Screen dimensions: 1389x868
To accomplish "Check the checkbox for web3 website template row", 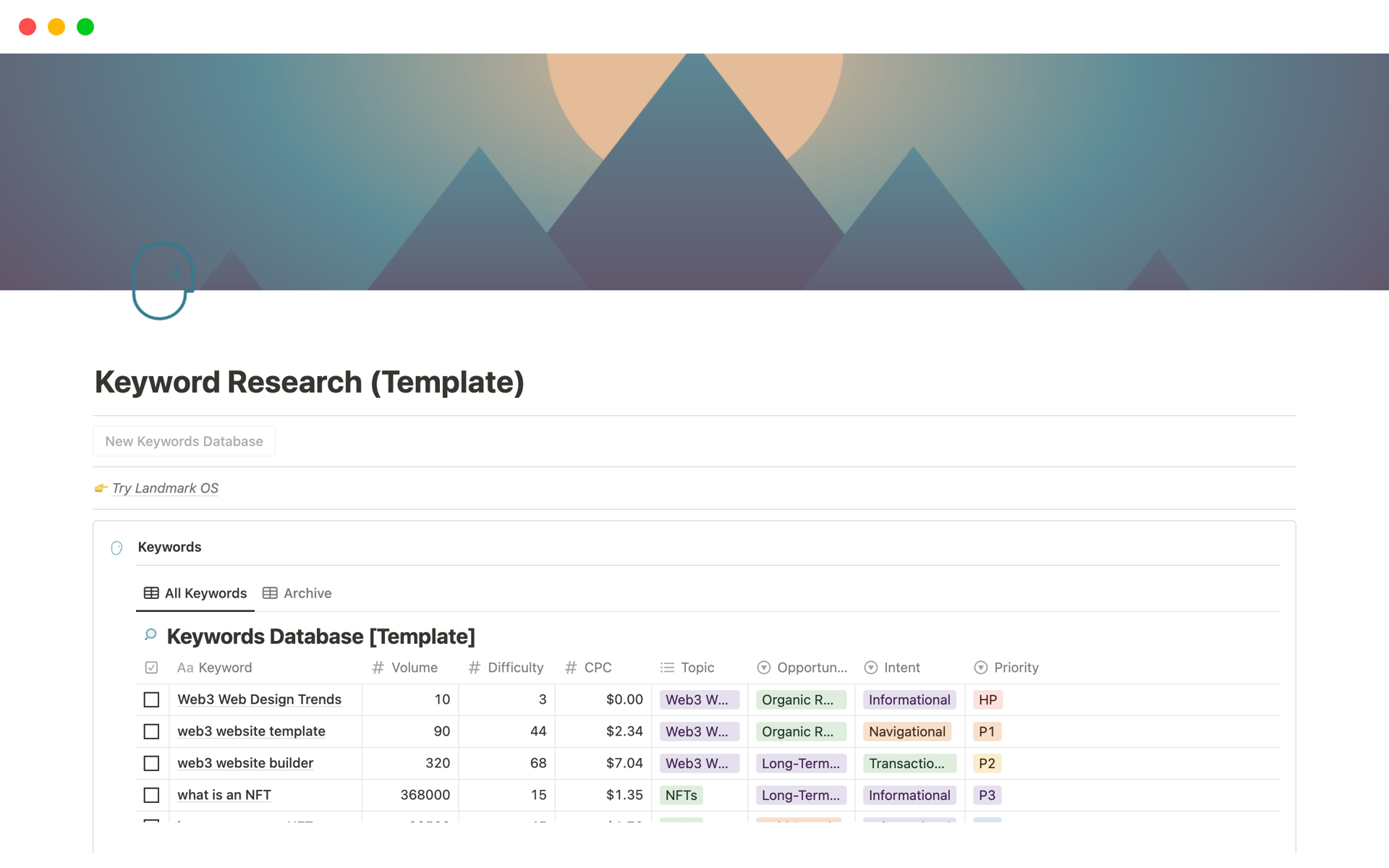I will pos(151,731).
